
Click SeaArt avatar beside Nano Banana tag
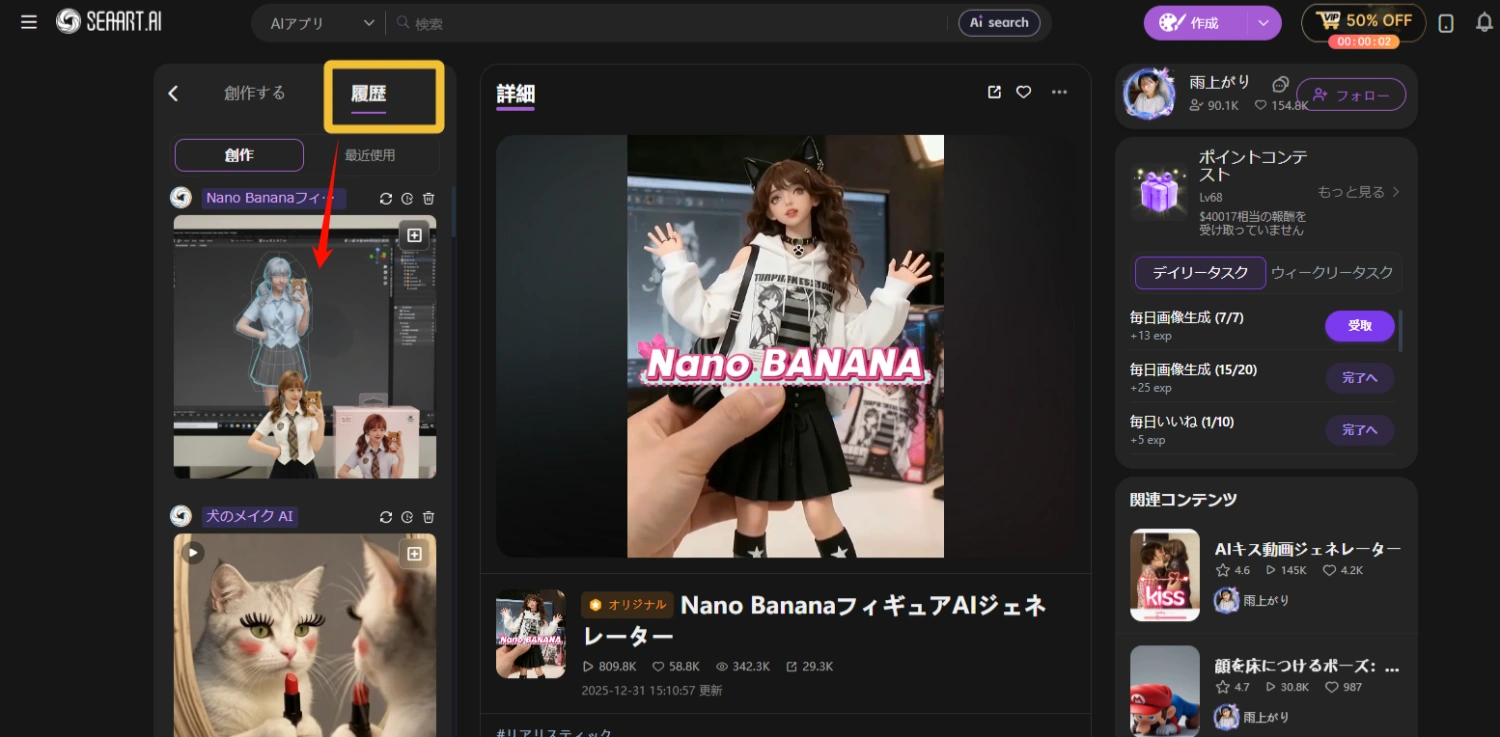(181, 198)
